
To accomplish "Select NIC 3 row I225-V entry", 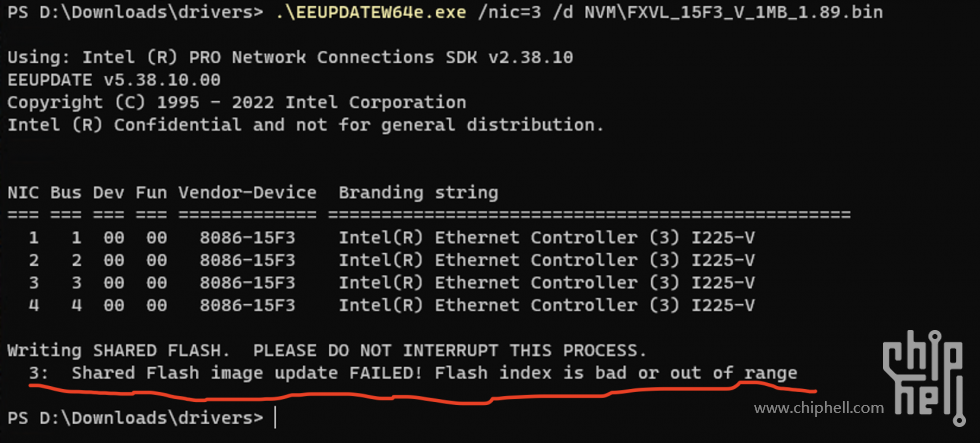I will (x=381, y=283).
